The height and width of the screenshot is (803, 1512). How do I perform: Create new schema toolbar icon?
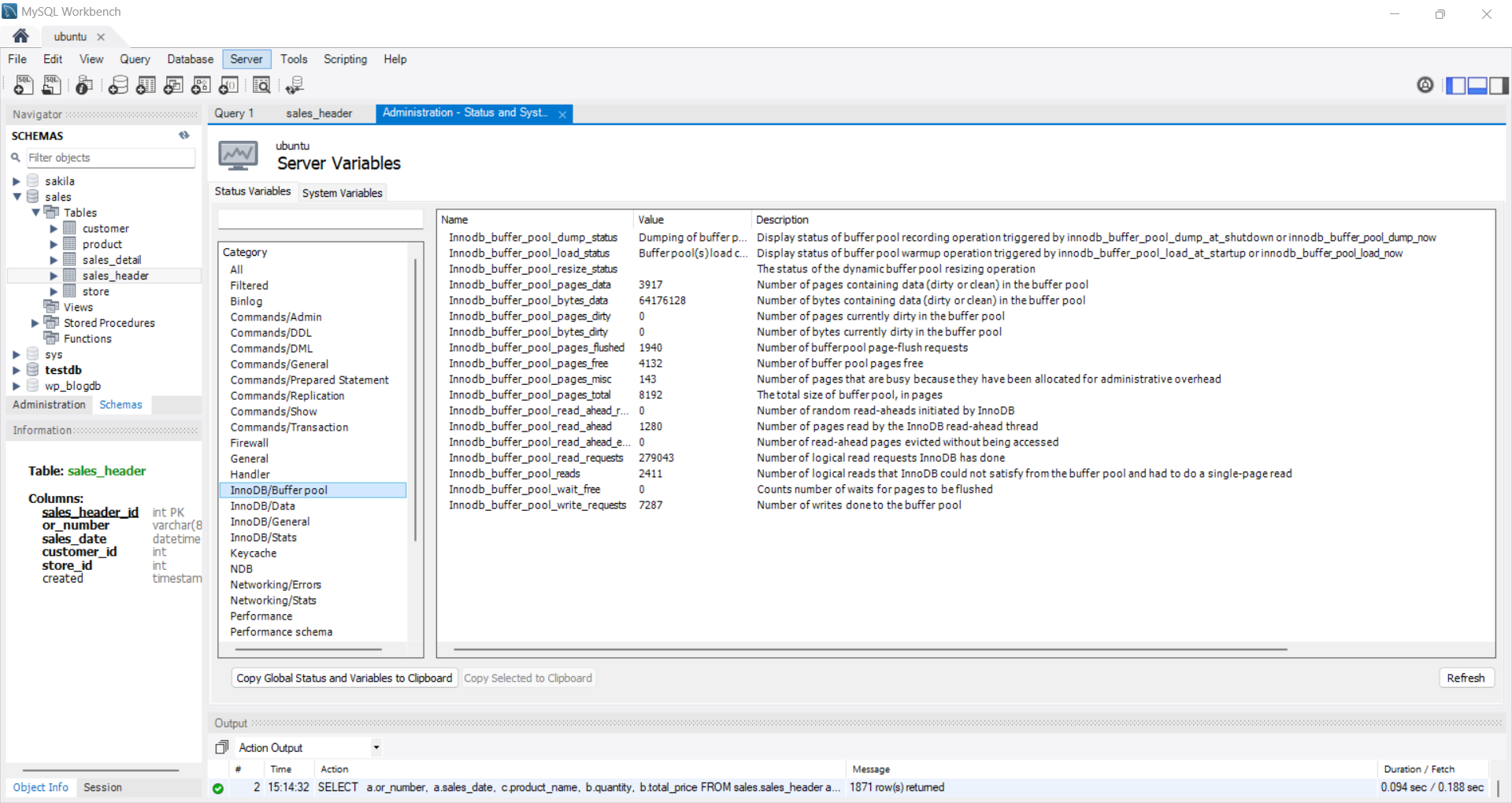118,84
